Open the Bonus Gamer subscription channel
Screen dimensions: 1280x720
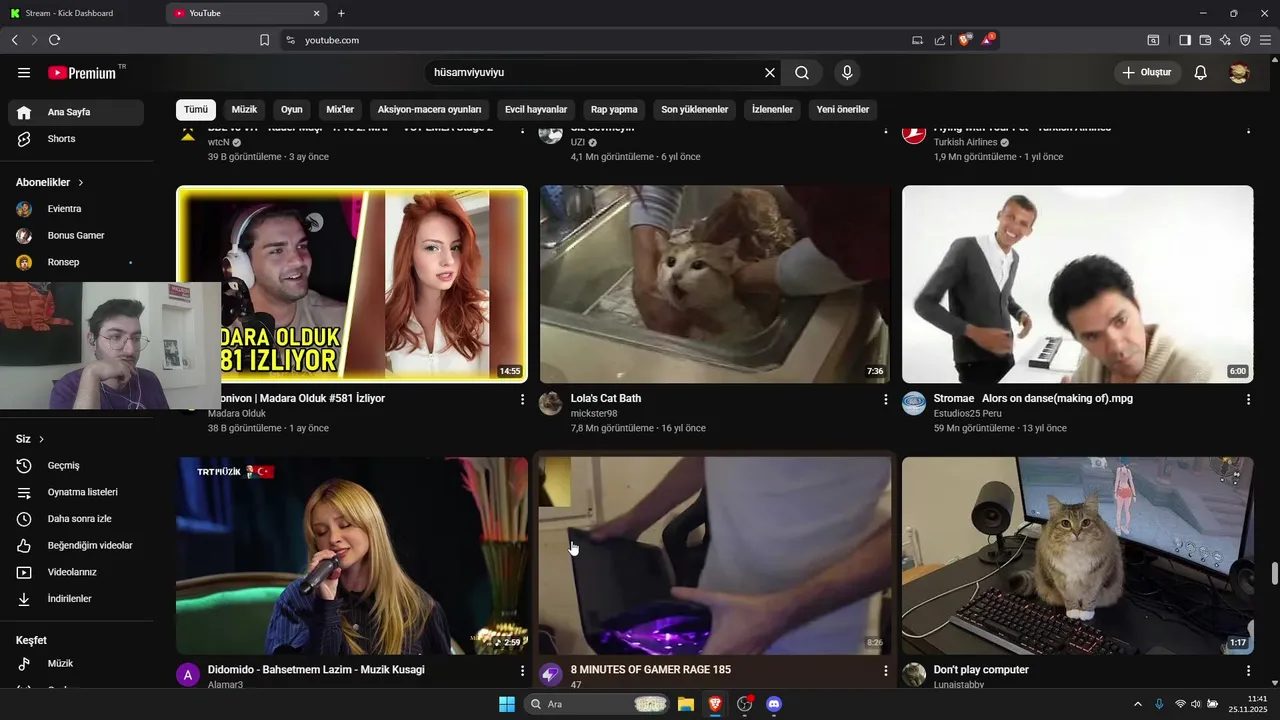(76, 236)
